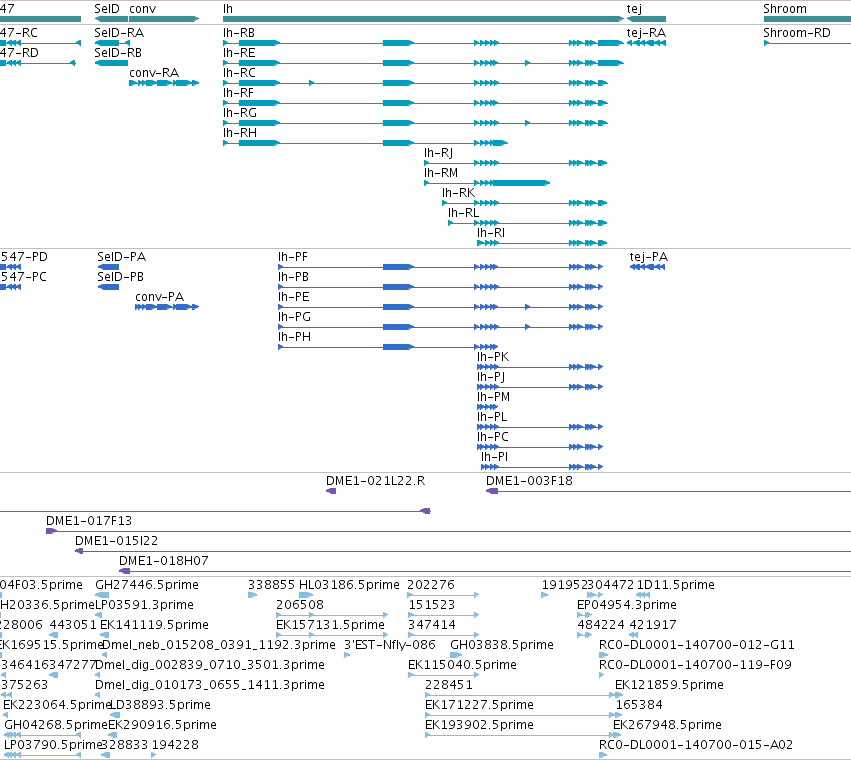Click EST RC0-DL0001-140700-012-G11
The height and width of the screenshot is (760, 851).
(697, 645)
